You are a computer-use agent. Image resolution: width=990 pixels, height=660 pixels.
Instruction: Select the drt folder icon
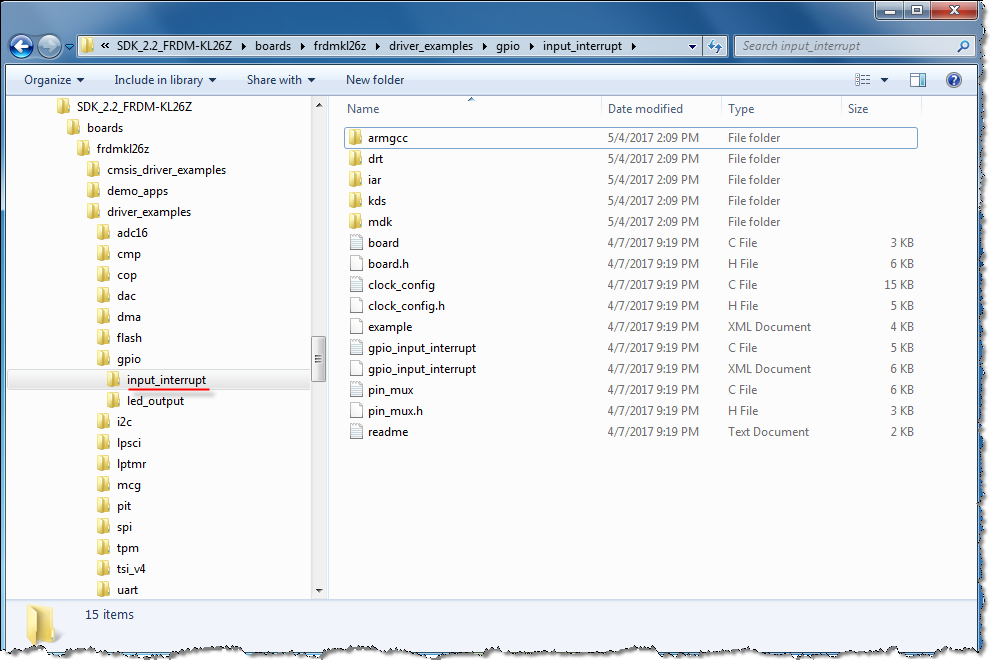pos(356,159)
